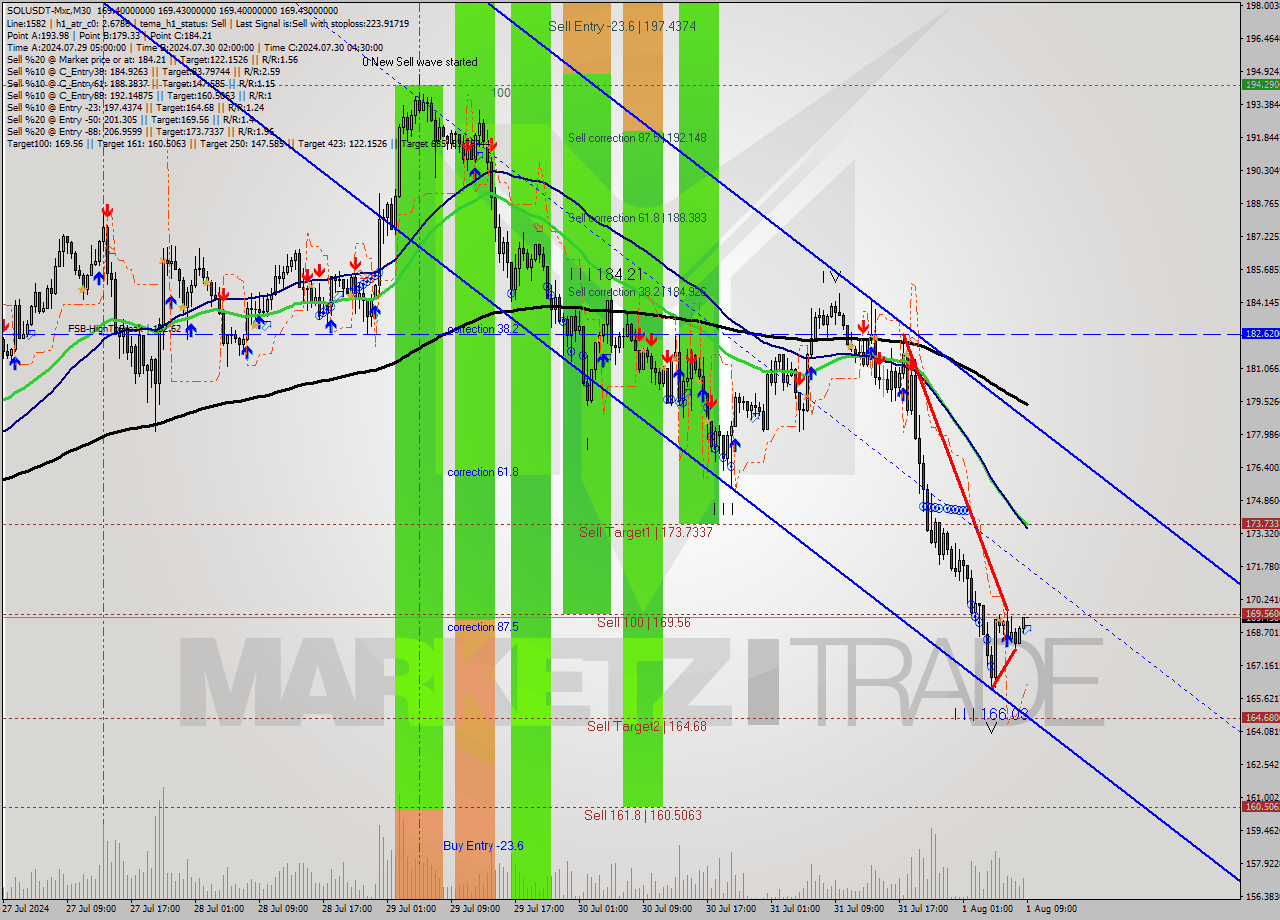Image resolution: width=1280 pixels, height=920 pixels.
Task: Click the blue 182.620 price tag
Action: [x=1261, y=334]
